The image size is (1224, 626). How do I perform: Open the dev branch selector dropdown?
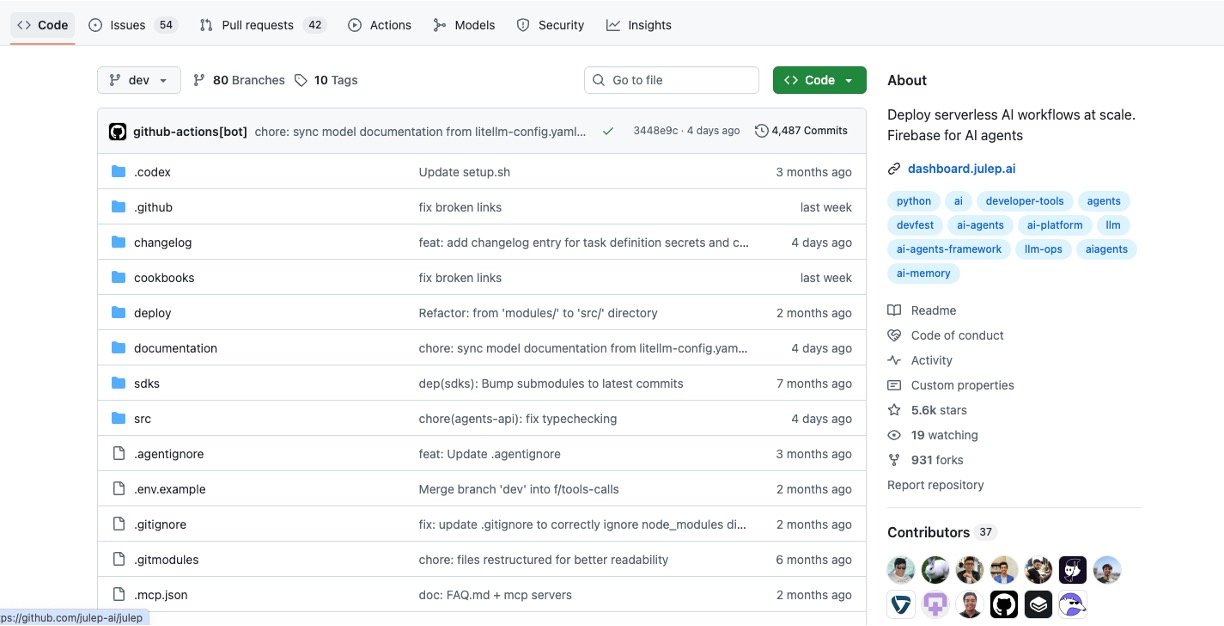click(139, 80)
